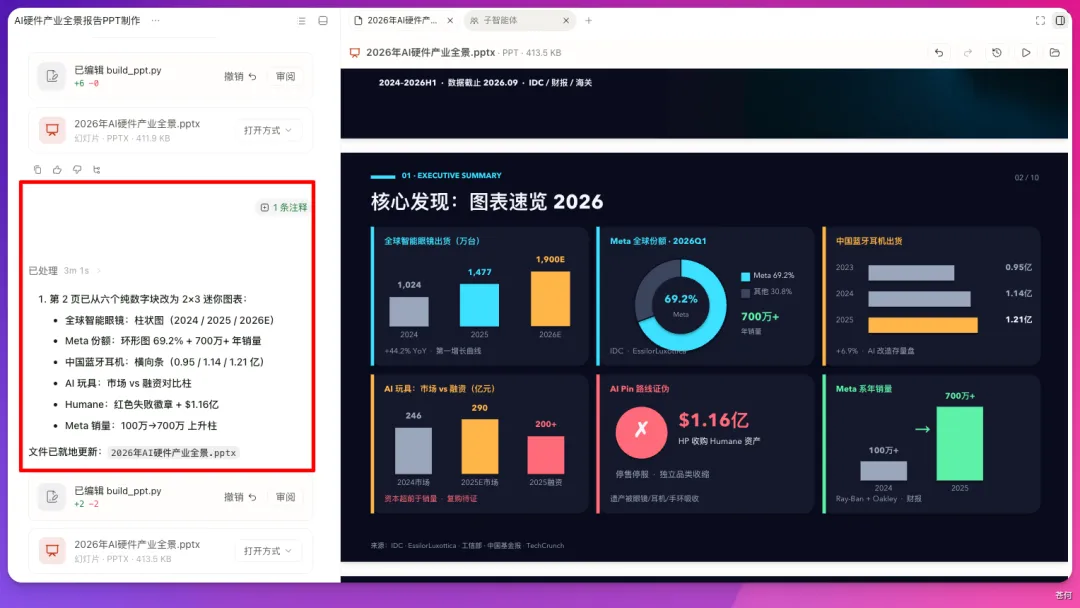
Task: Select the slide title 核心发现：图表速览 2026
Action: tap(487, 202)
